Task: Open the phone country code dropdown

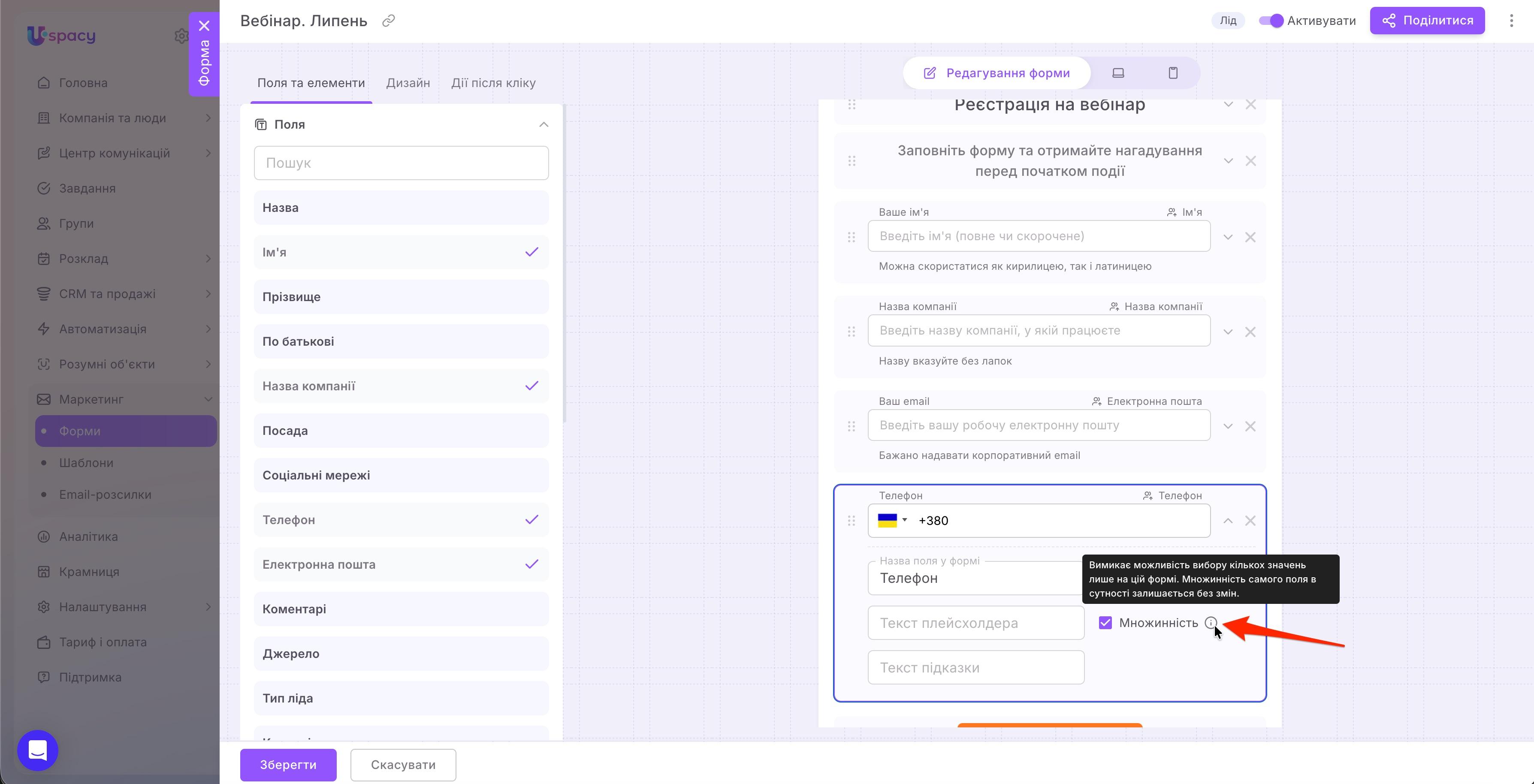Action: pos(892,520)
